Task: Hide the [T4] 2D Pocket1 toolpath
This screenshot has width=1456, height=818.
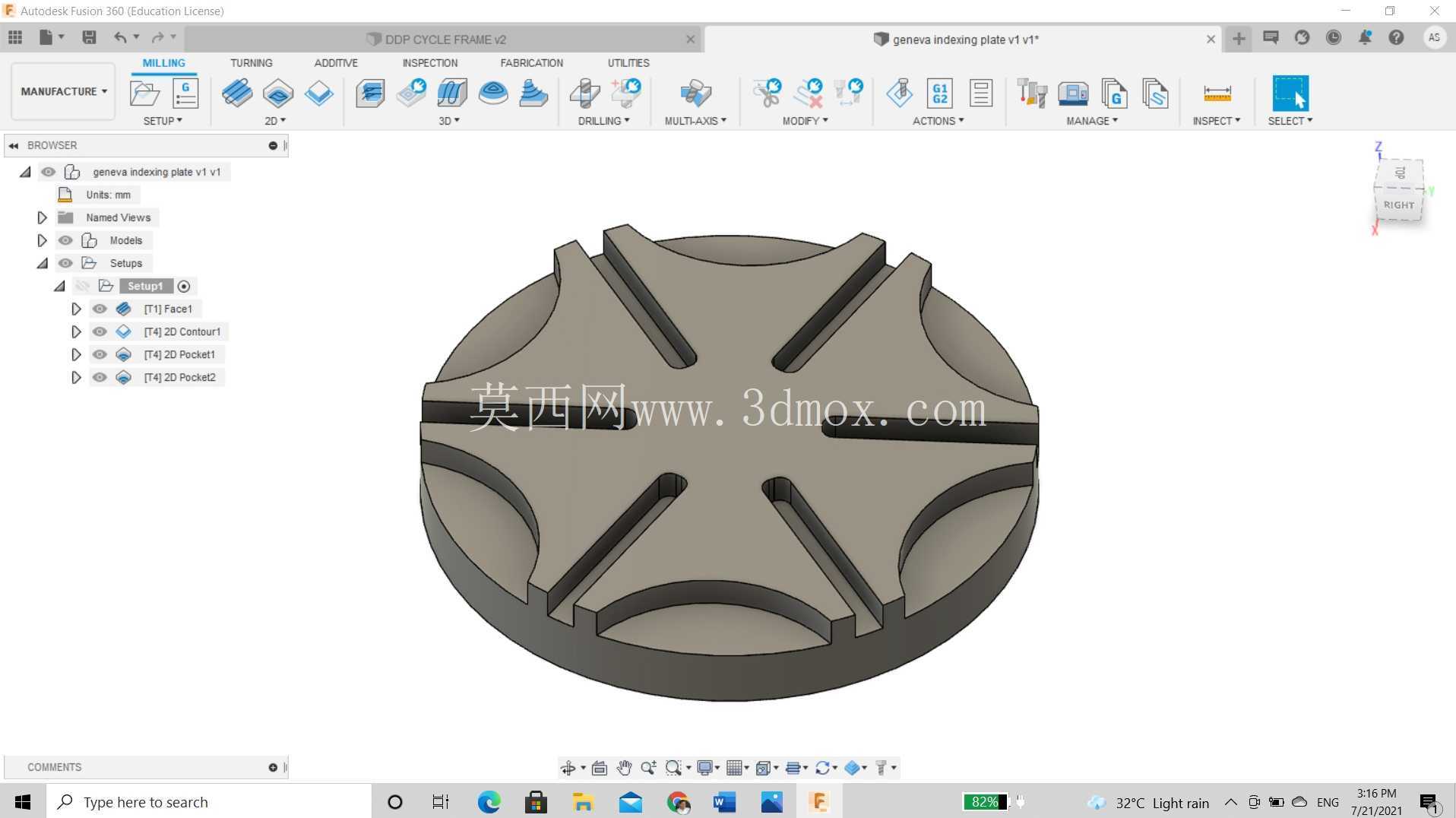Action: pos(100,354)
